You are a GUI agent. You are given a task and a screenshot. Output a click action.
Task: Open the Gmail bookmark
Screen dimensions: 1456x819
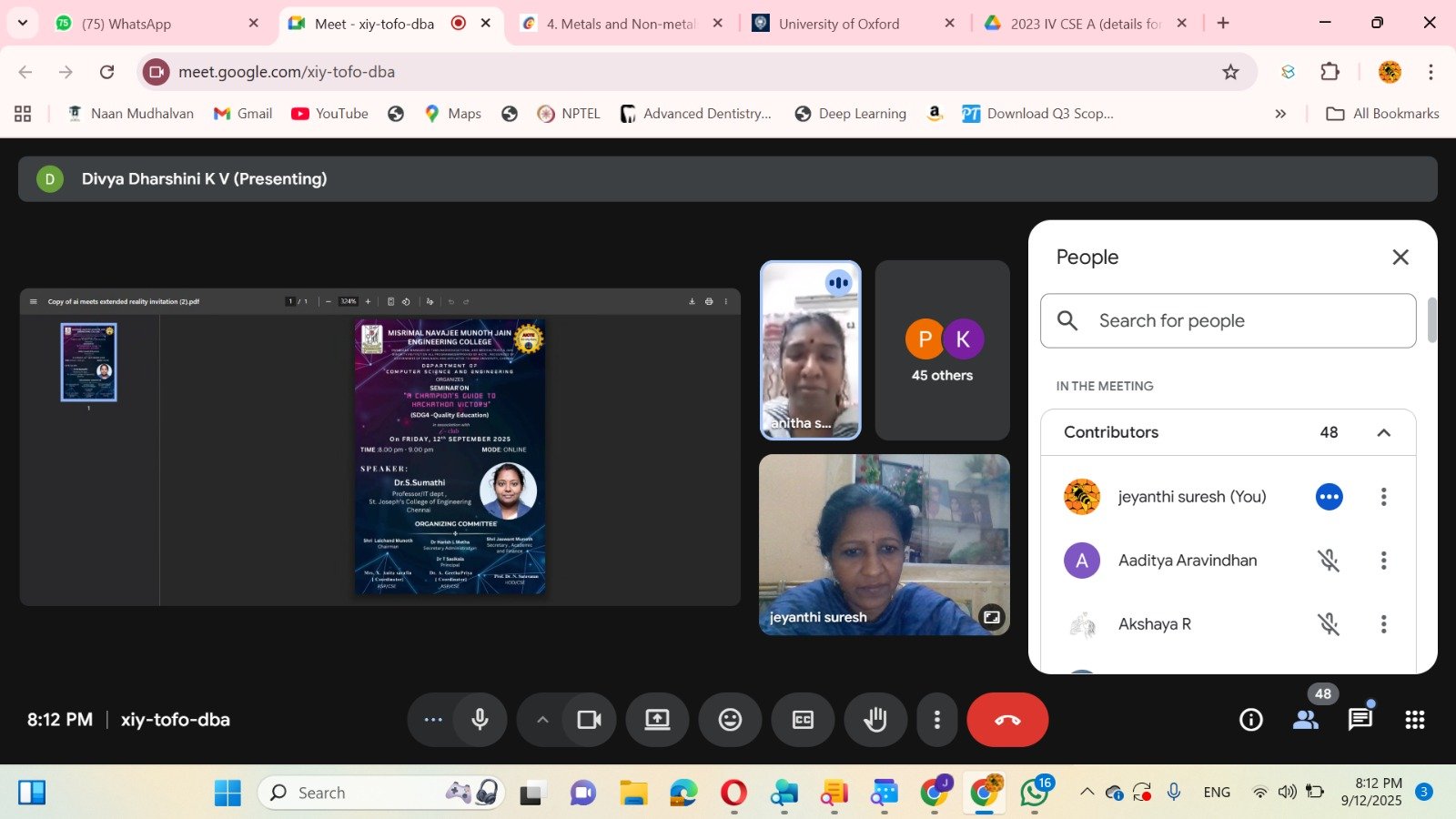tap(243, 114)
